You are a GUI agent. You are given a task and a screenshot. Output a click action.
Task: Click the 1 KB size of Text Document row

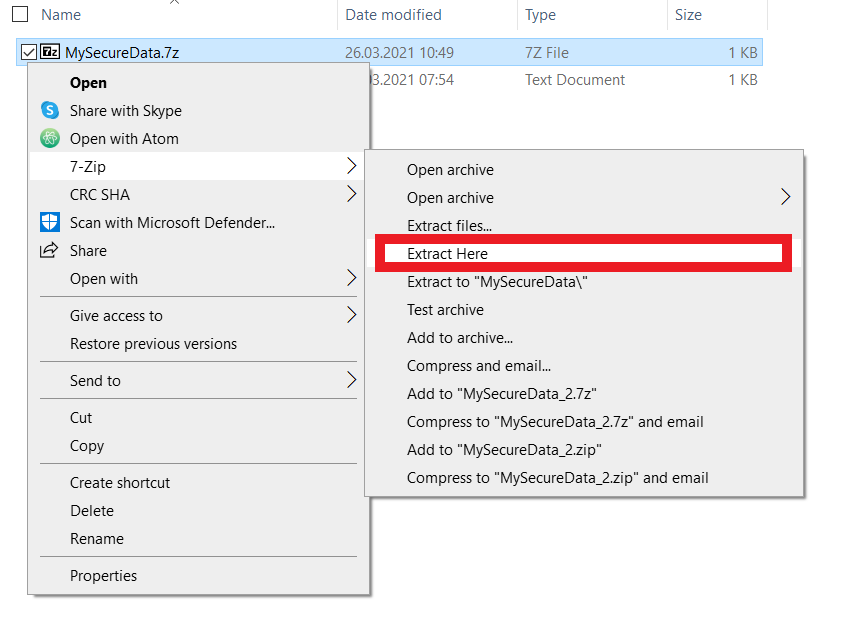[x=743, y=80]
